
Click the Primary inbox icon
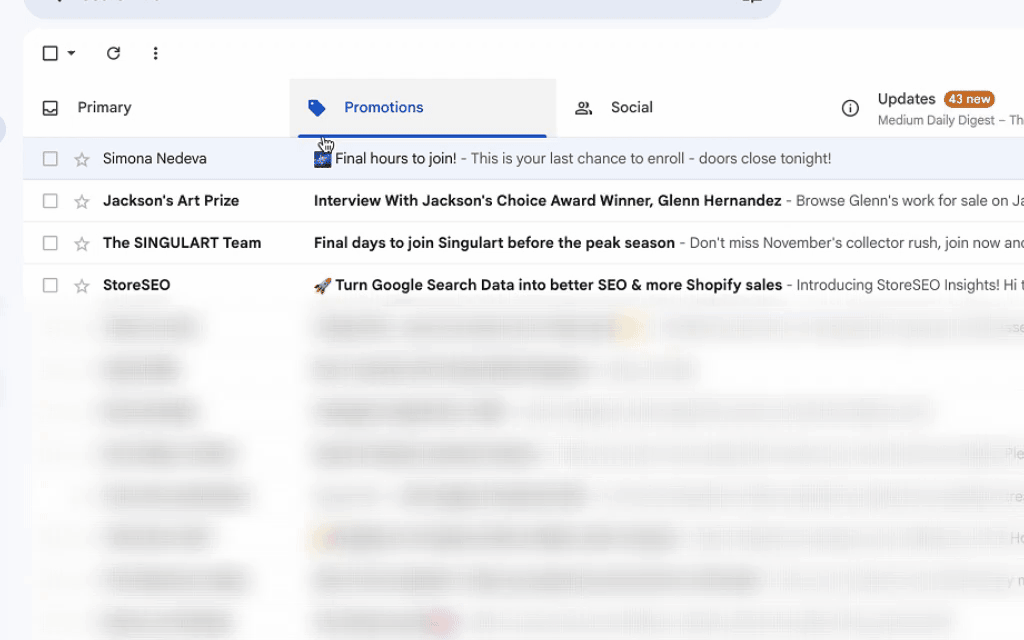pyautogui.click(x=50, y=108)
